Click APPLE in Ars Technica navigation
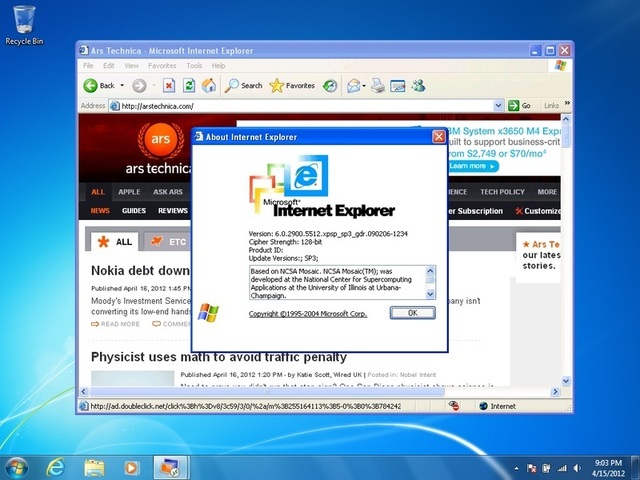Image resolution: width=640 pixels, height=480 pixels. click(129, 192)
